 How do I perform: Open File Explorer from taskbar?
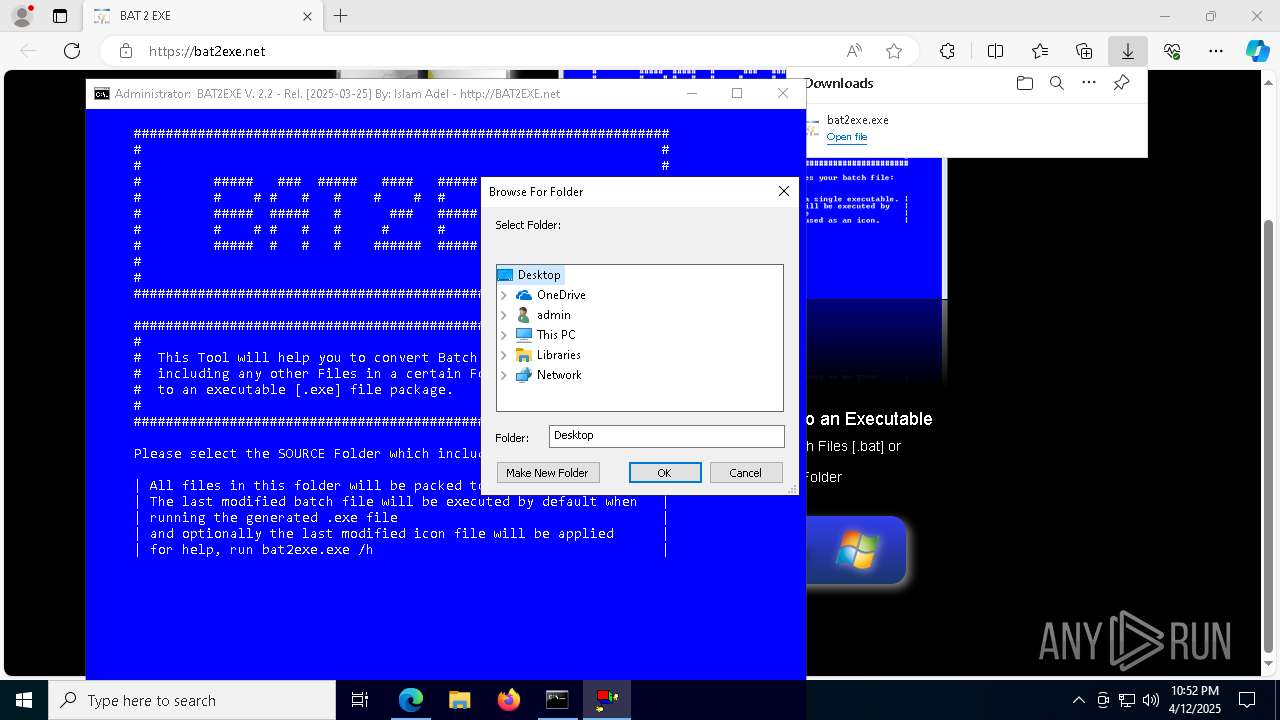(460, 700)
